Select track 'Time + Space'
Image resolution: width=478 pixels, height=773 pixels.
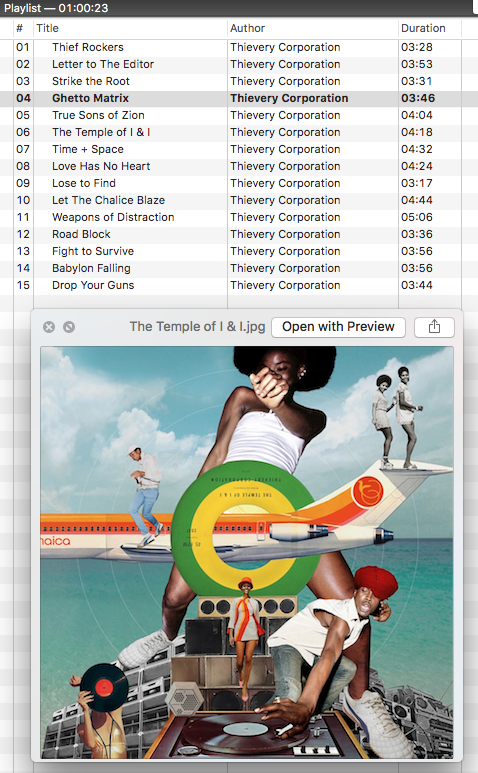(x=88, y=149)
